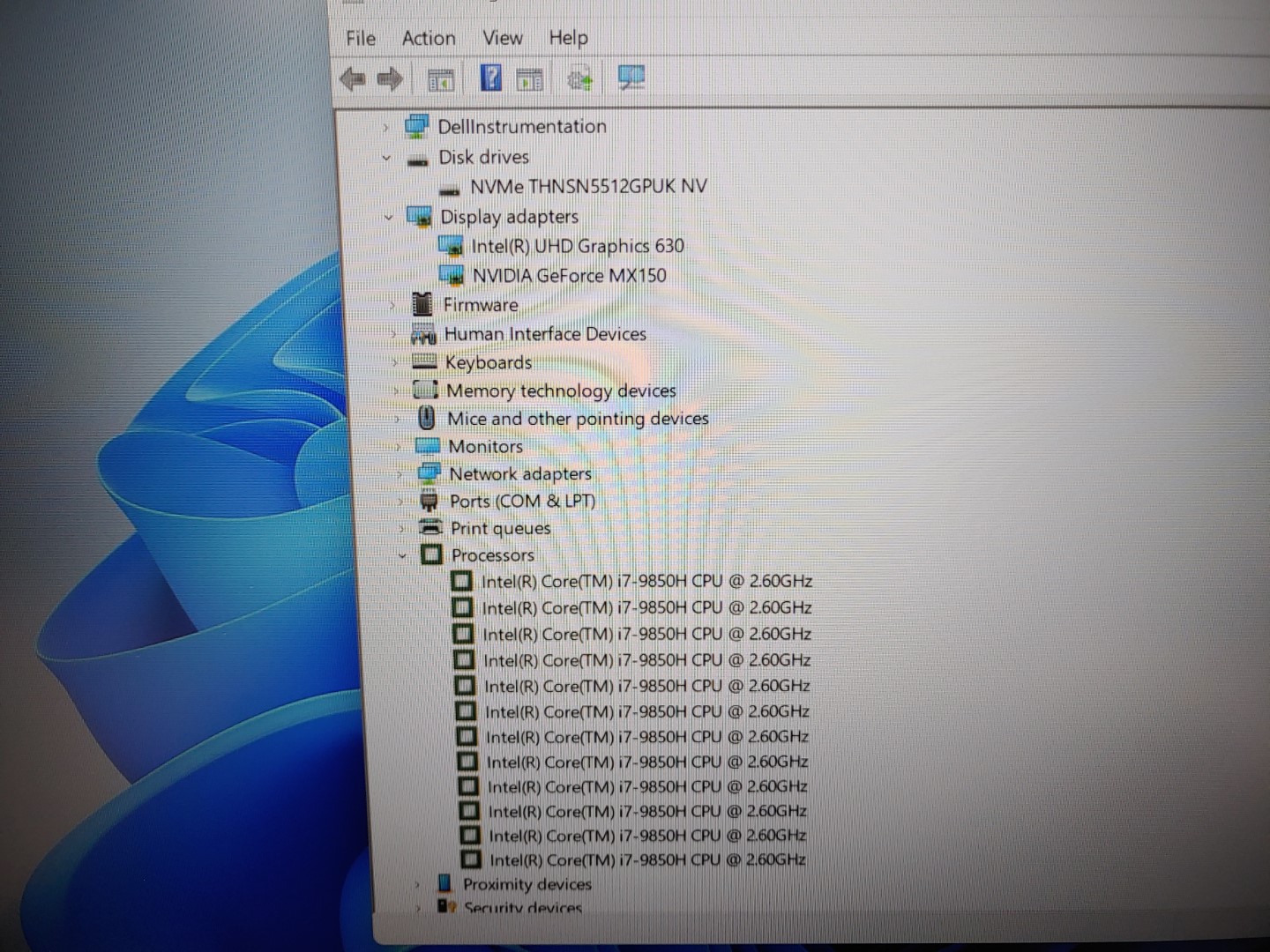Expand the Network adapters category

pyautogui.click(x=400, y=475)
